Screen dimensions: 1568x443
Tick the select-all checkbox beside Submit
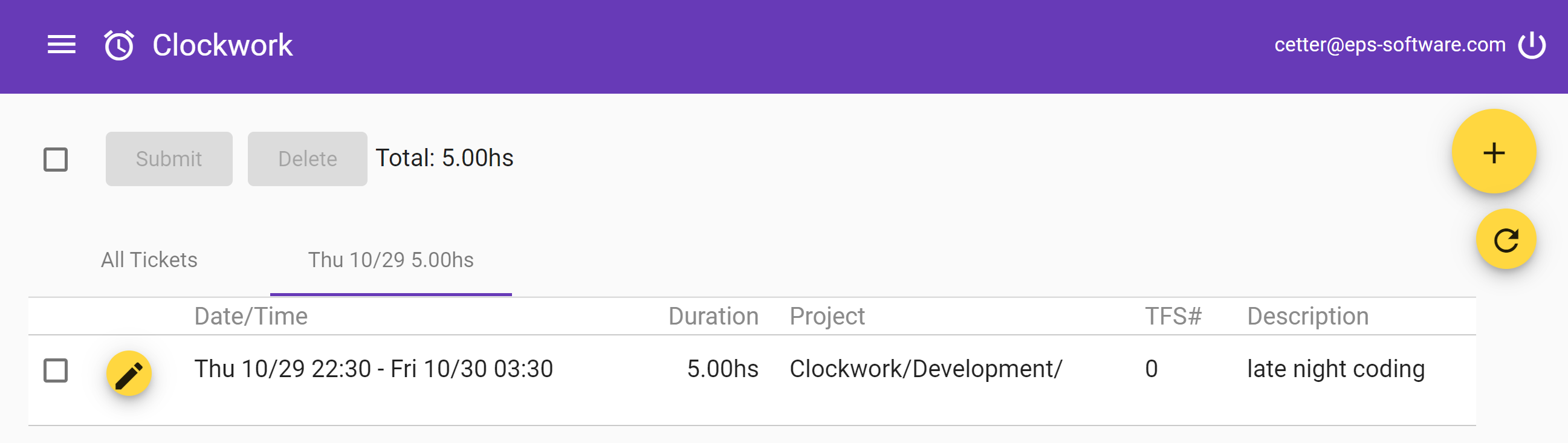[56, 160]
